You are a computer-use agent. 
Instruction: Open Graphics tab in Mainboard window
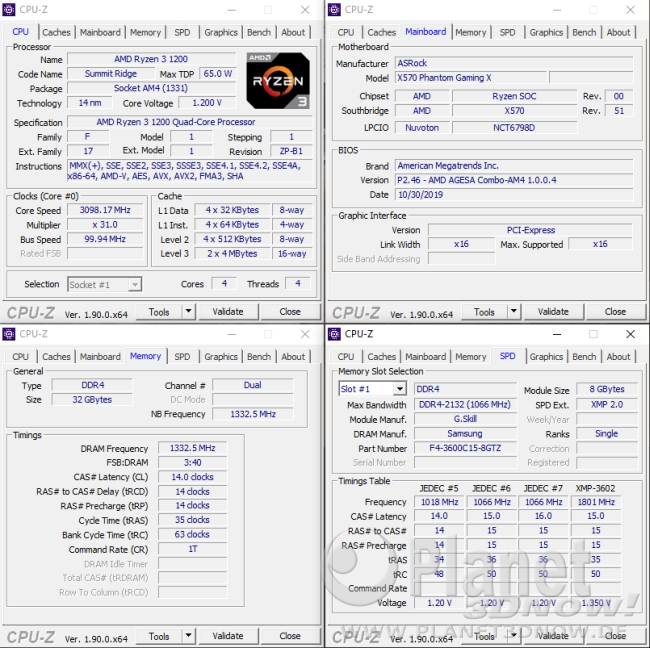546,32
